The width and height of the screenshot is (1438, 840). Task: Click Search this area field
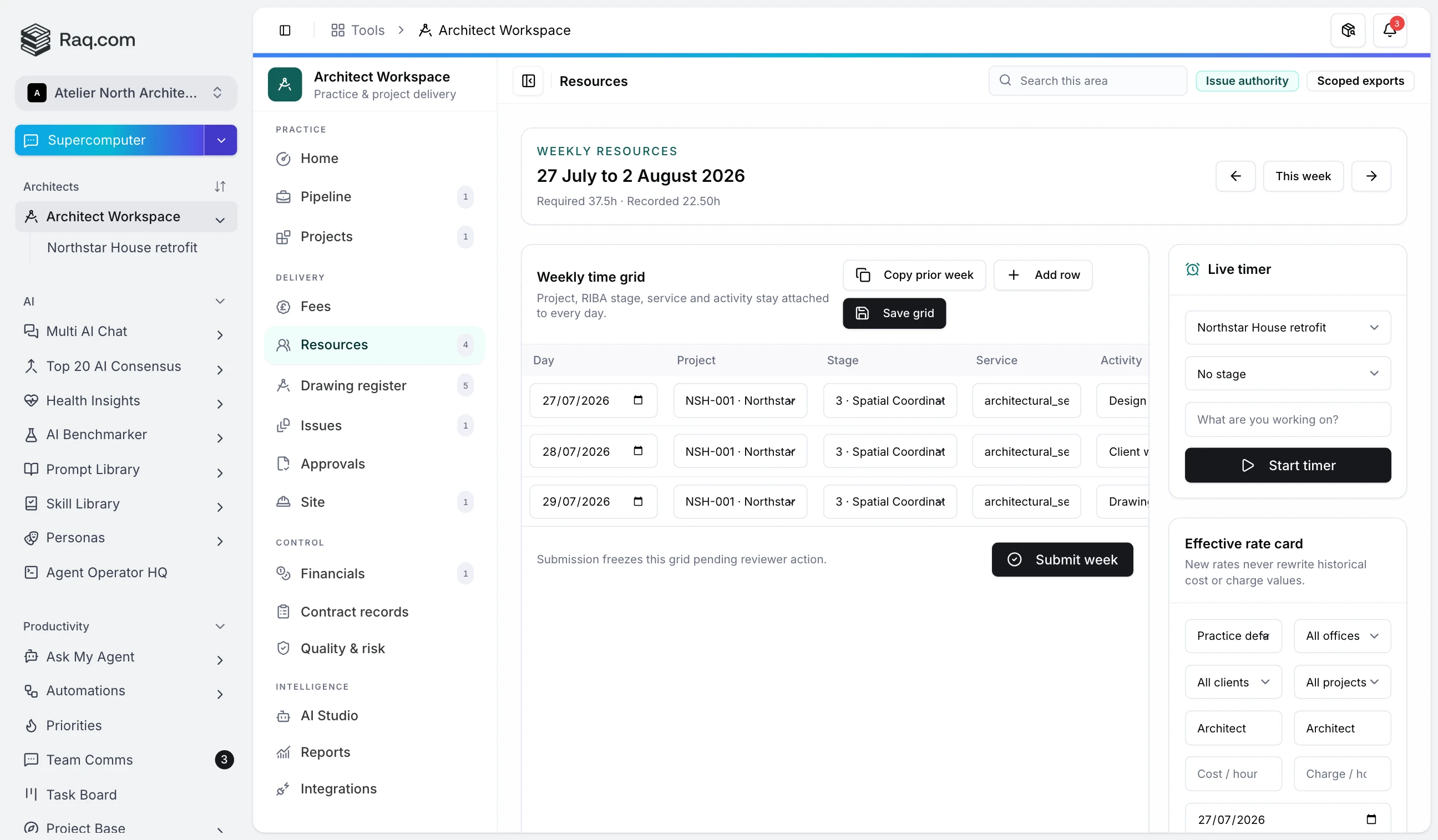click(1087, 81)
